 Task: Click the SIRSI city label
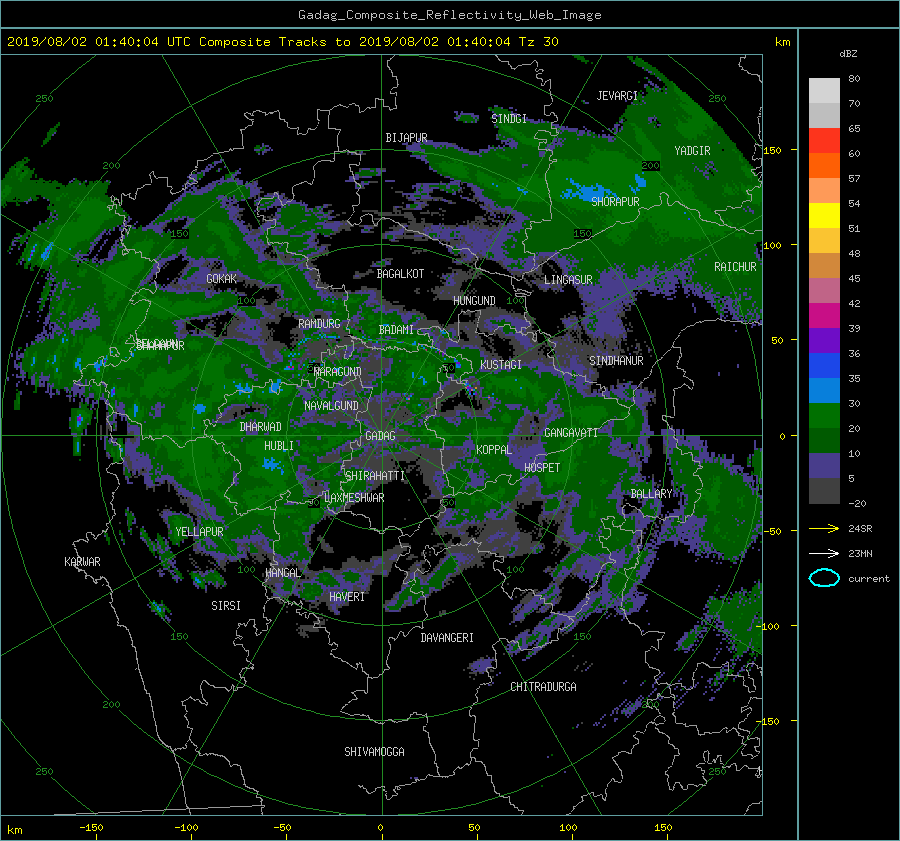coord(226,606)
